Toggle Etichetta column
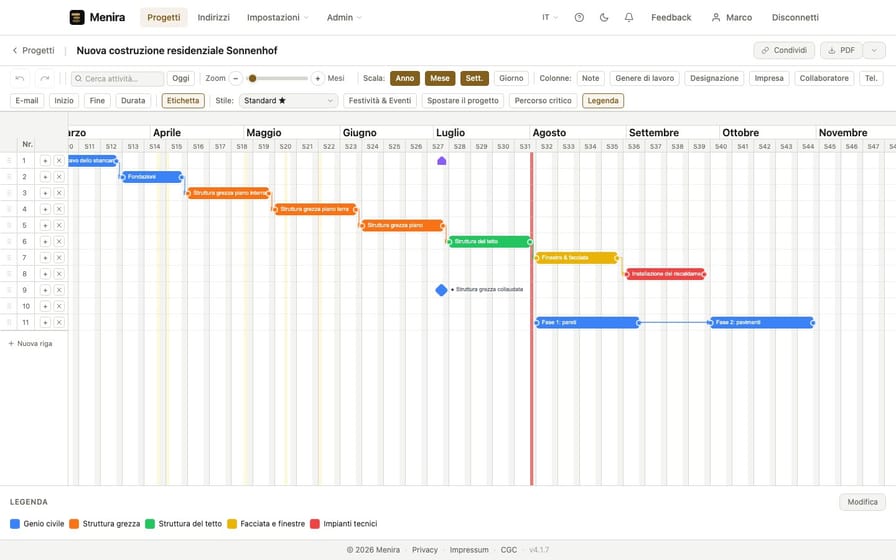Viewport: 896px width, 560px height. (x=183, y=101)
